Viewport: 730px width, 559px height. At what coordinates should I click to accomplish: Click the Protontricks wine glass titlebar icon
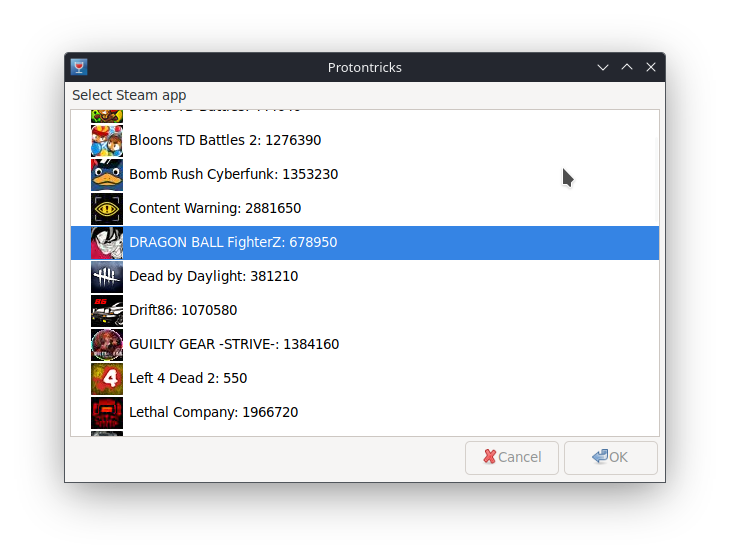tap(79, 67)
